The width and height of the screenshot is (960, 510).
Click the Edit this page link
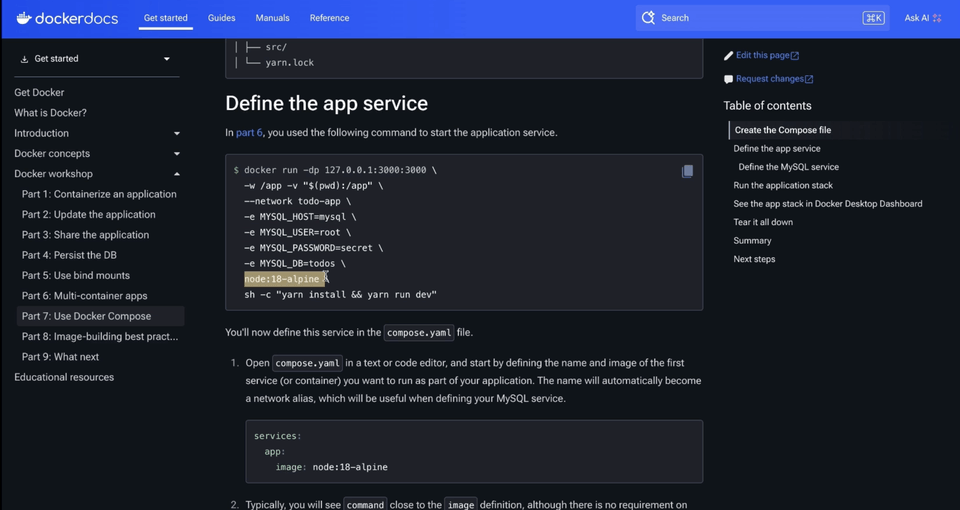tap(763, 55)
